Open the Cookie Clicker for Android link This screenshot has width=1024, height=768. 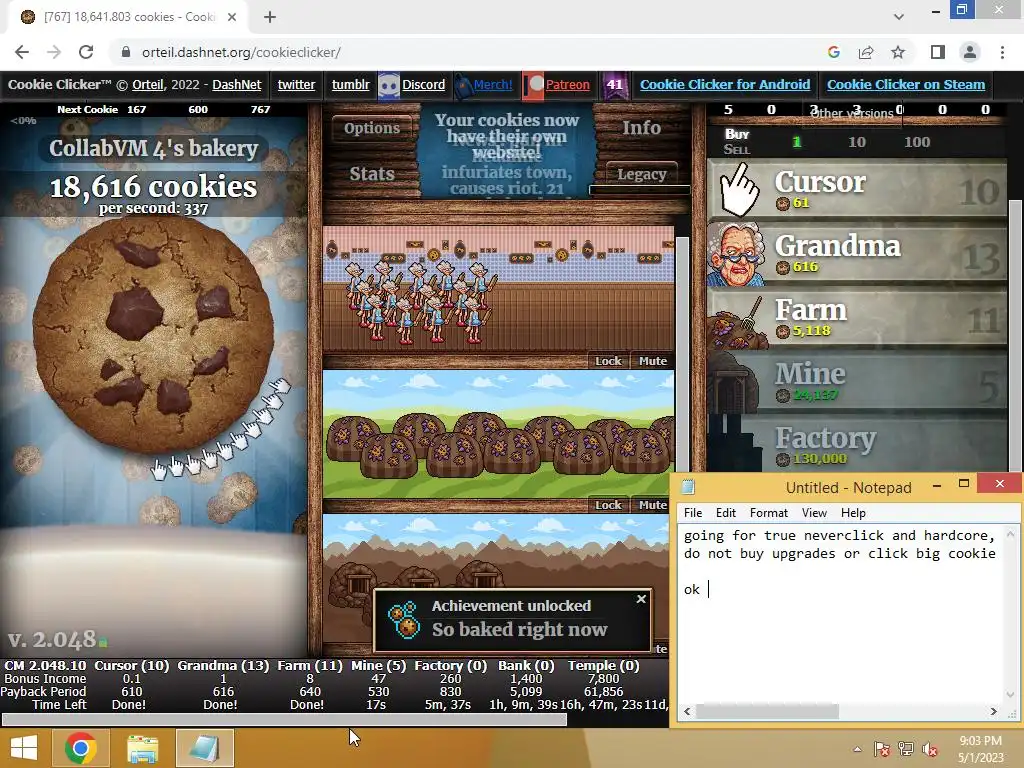click(x=725, y=85)
